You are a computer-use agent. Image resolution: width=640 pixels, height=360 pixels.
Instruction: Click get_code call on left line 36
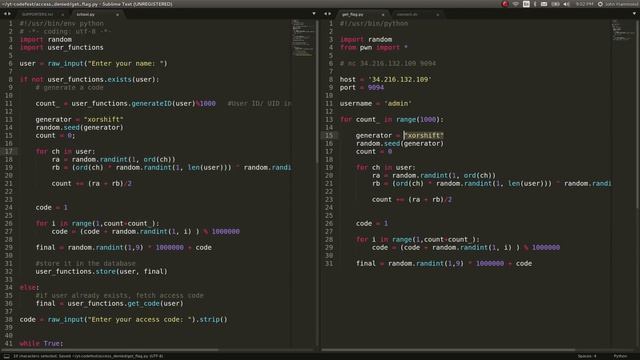pyautogui.click(x=143, y=304)
